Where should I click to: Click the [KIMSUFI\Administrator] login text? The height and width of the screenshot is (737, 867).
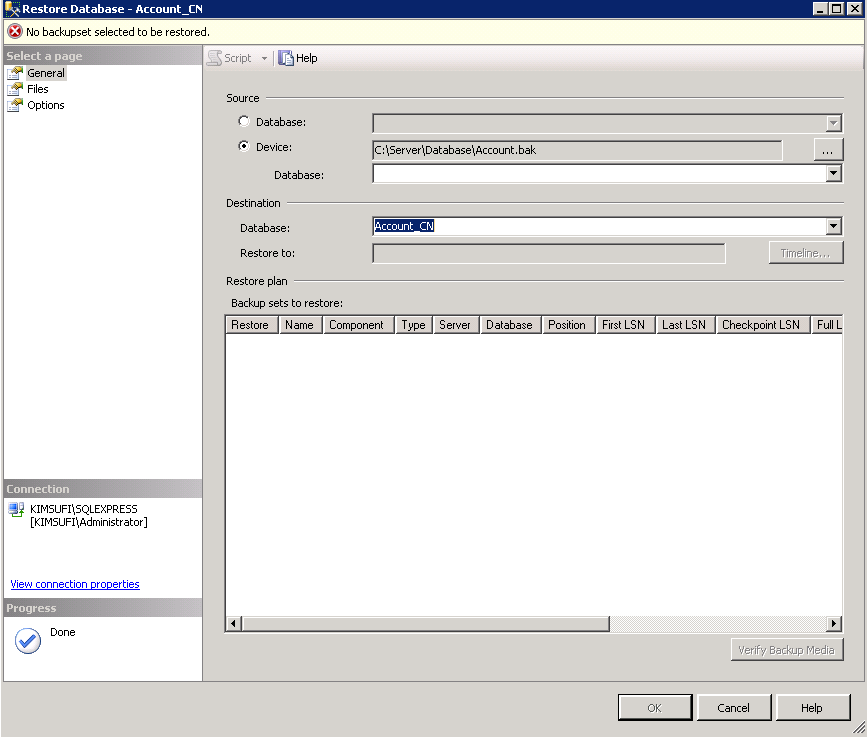(88, 522)
